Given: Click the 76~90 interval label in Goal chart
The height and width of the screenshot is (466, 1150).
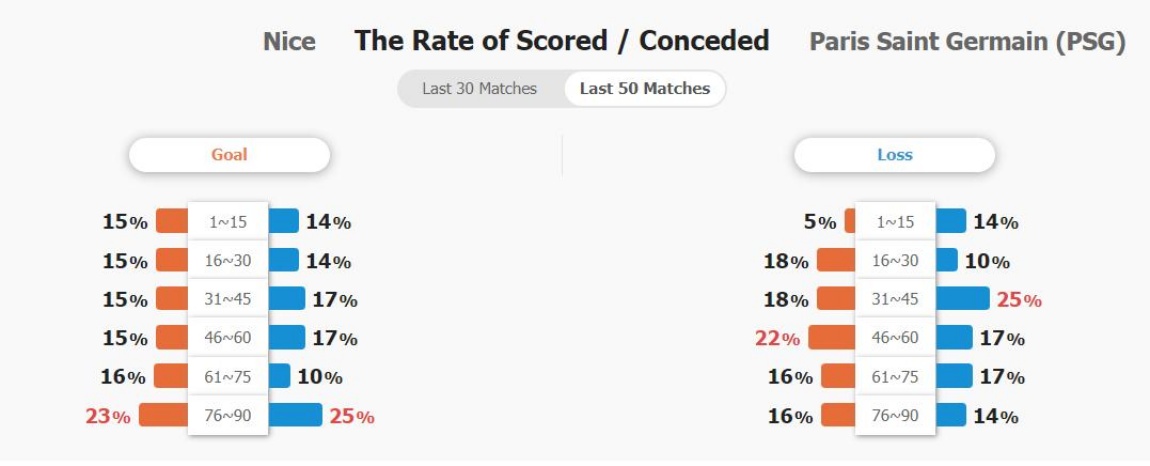Looking at the screenshot, I should [228, 415].
